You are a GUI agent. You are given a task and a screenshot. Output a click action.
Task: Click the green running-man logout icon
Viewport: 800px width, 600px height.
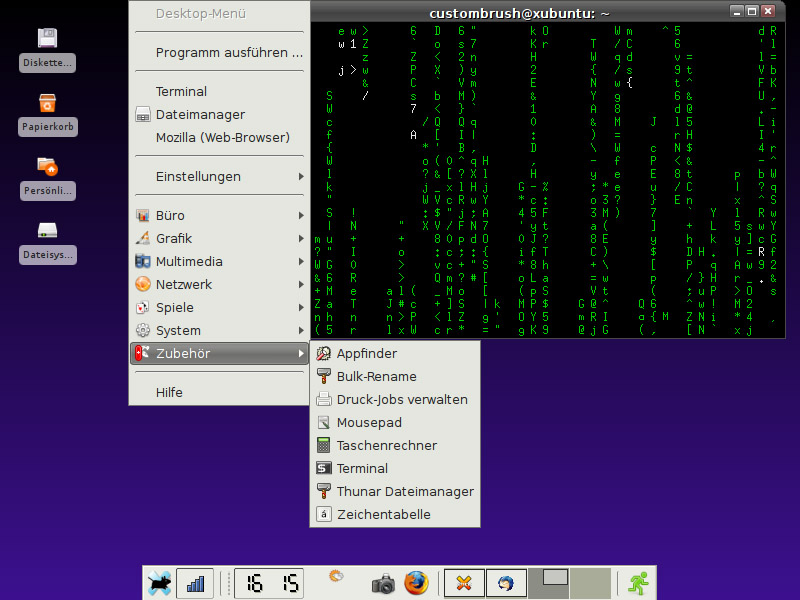(637, 583)
